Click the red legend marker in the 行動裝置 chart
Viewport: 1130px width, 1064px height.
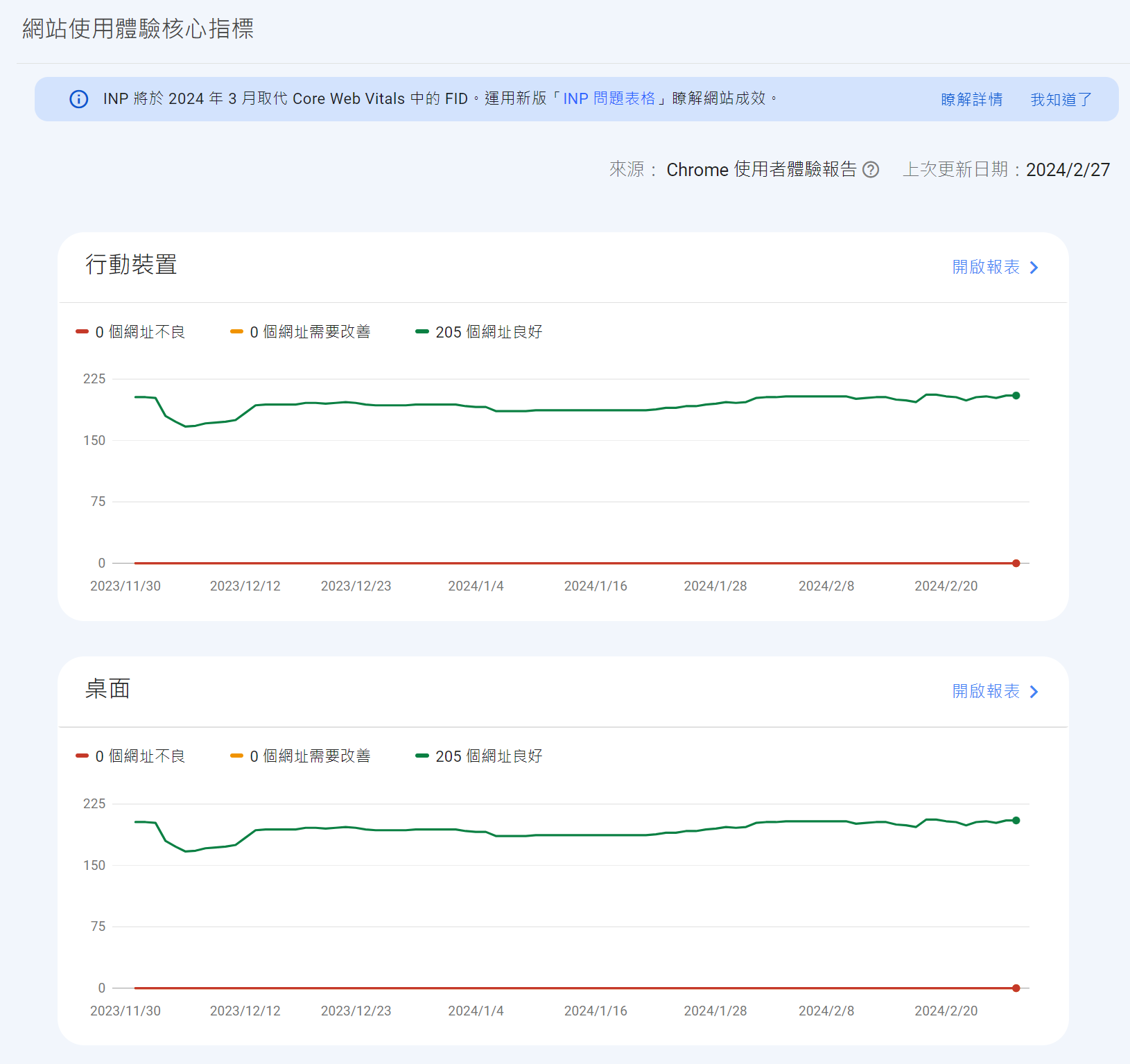pos(82,332)
